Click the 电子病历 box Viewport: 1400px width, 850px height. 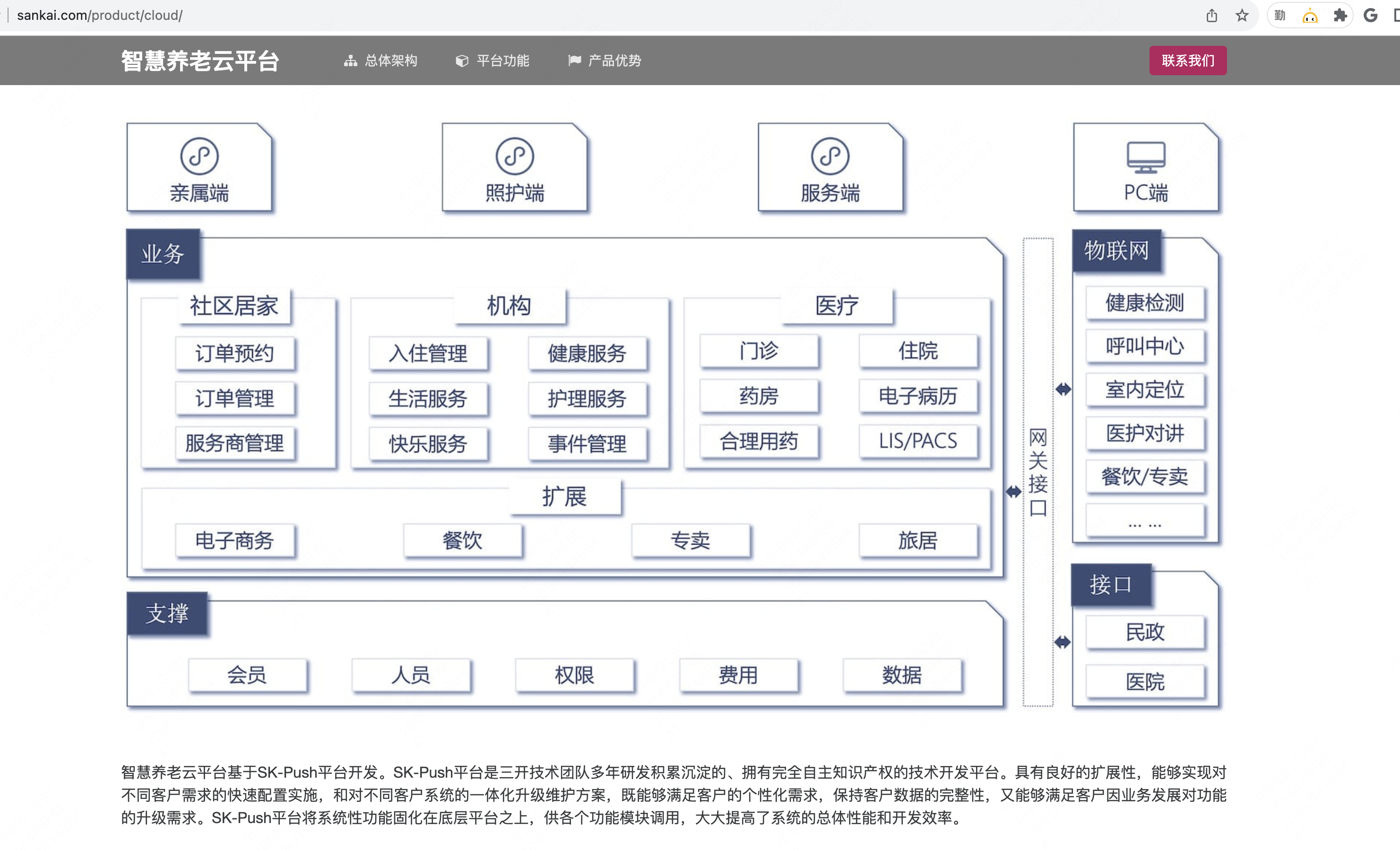(918, 396)
